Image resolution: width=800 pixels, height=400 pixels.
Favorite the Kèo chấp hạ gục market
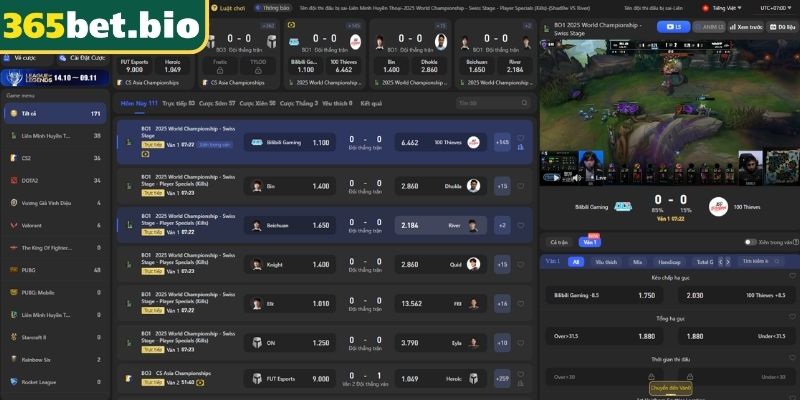(792, 276)
